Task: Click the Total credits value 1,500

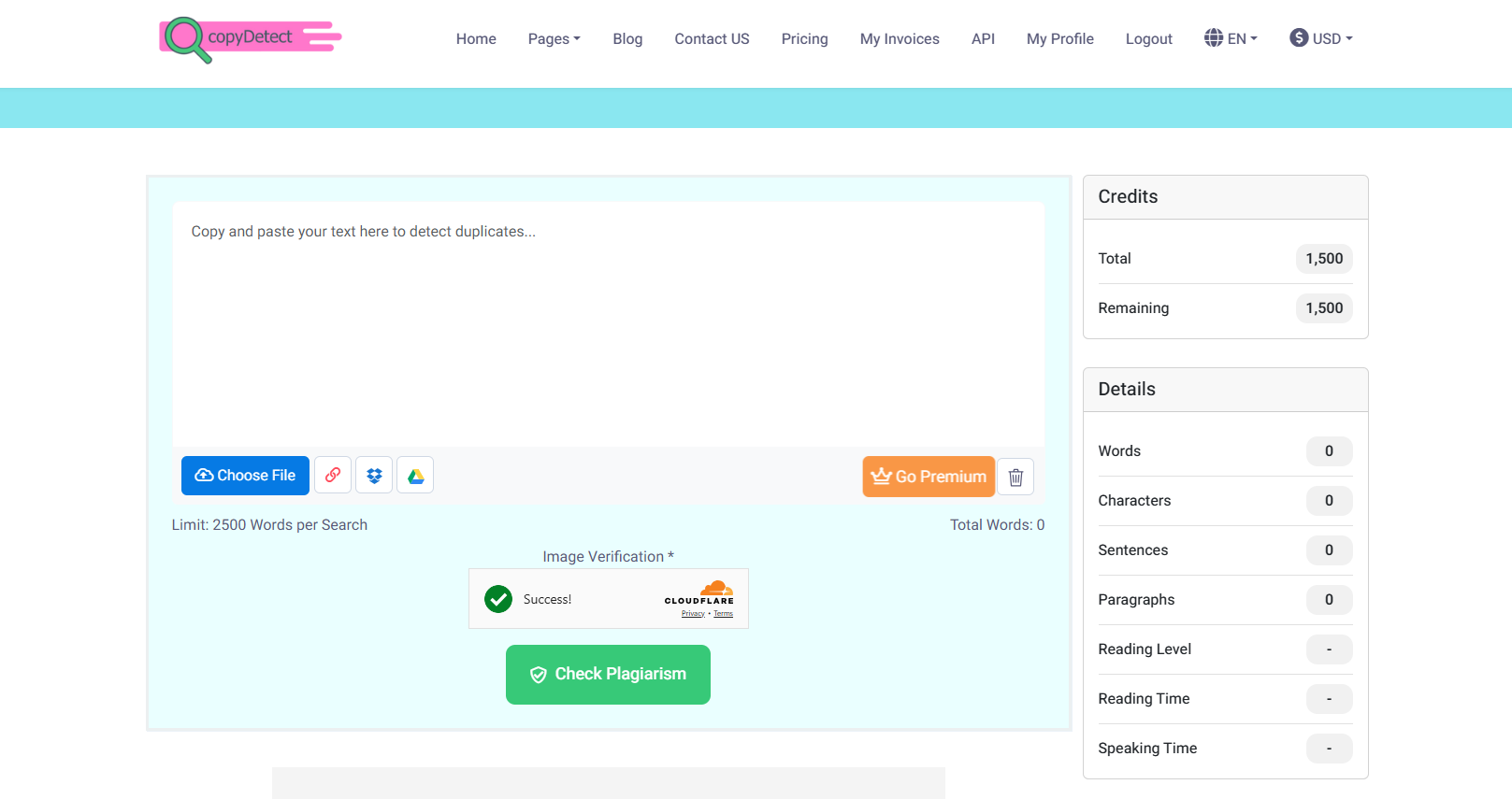Action: [x=1324, y=259]
